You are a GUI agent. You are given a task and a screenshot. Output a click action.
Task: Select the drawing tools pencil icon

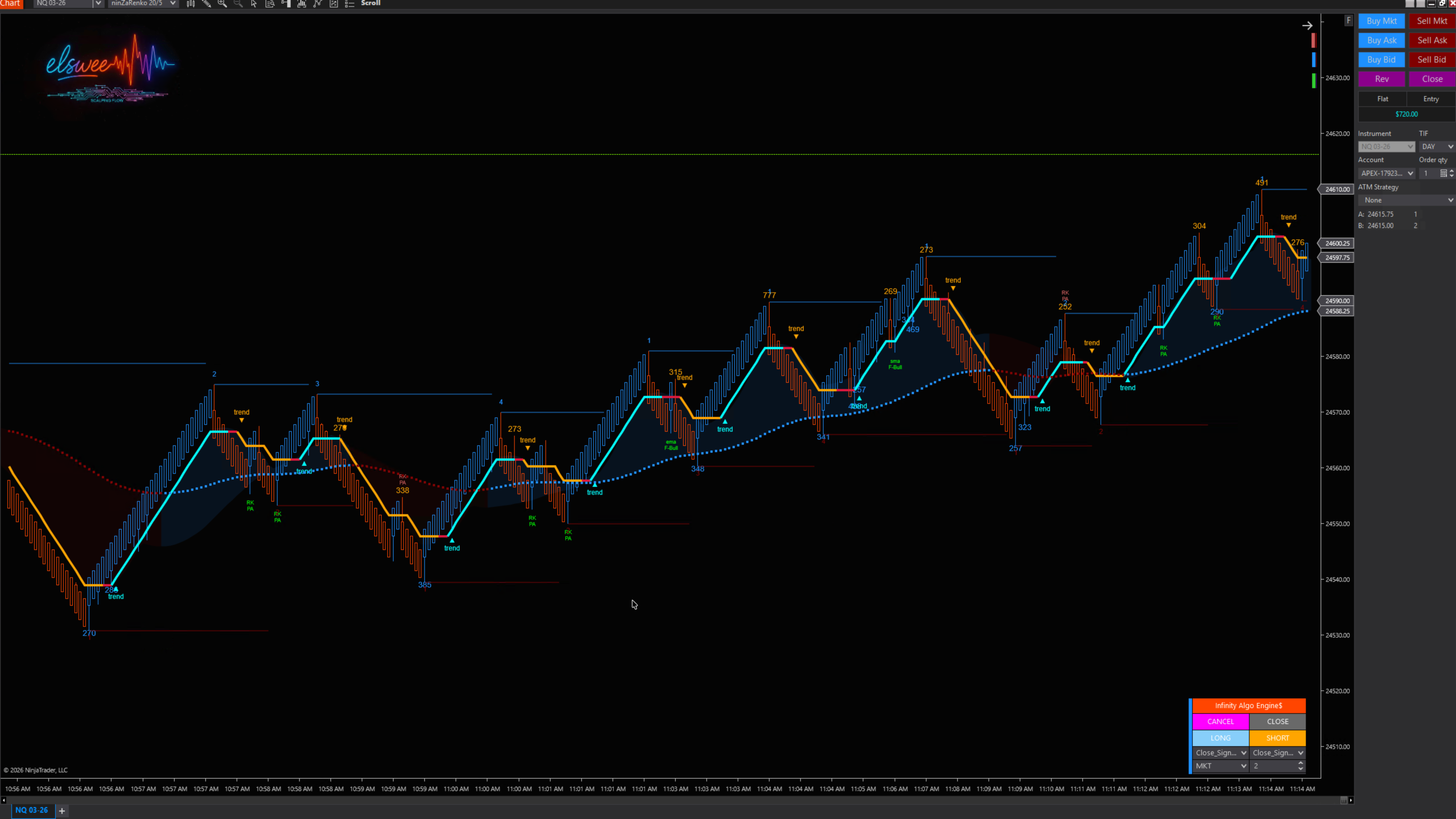(206, 3)
